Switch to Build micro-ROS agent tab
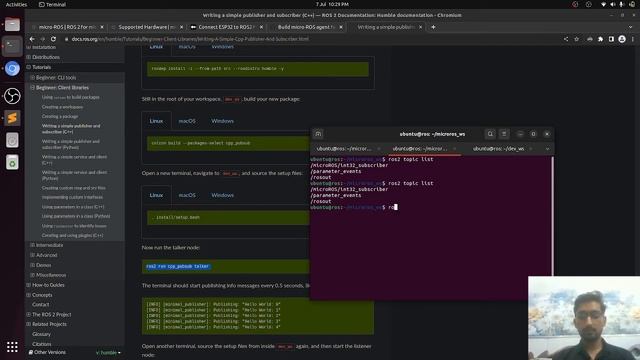This screenshot has width=640, height=360. [305, 27]
